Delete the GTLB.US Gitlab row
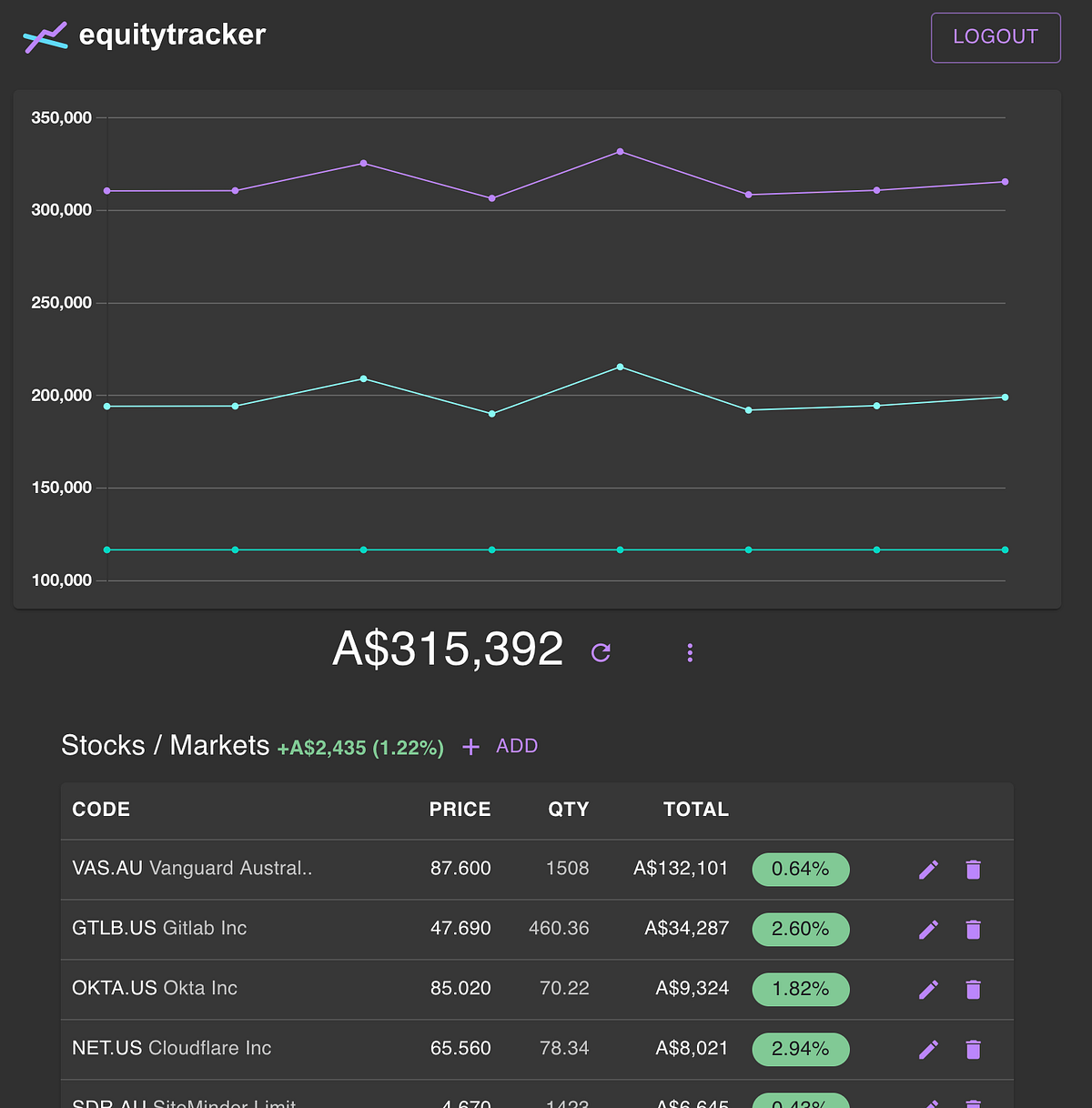Viewport: 1092px width, 1108px height. pyautogui.click(x=973, y=930)
